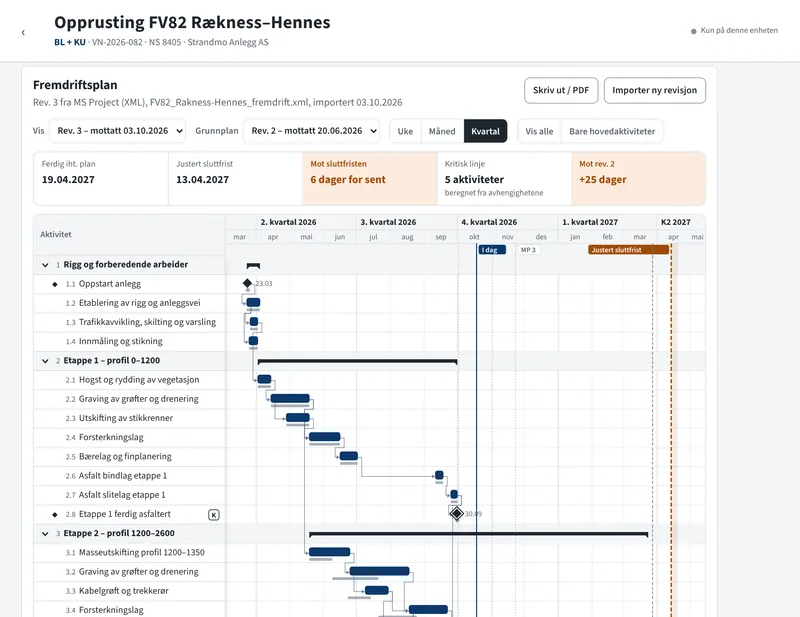The image size is (800, 617).
Task: Click the Bærelag og finplanering Gantt bar
Action: coord(349,456)
